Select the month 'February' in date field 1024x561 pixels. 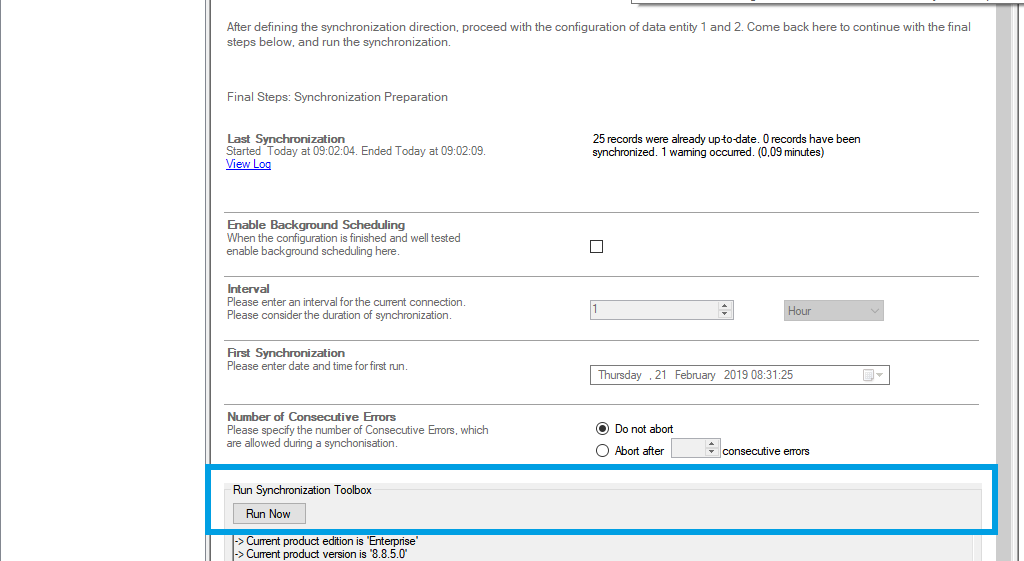pyautogui.click(x=695, y=375)
